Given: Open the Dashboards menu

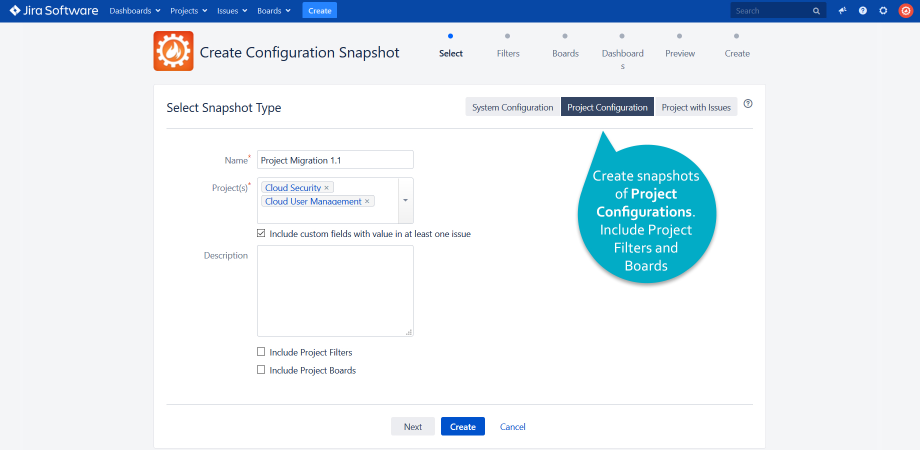Looking at the screenshot, I should (x=135, y=11).
